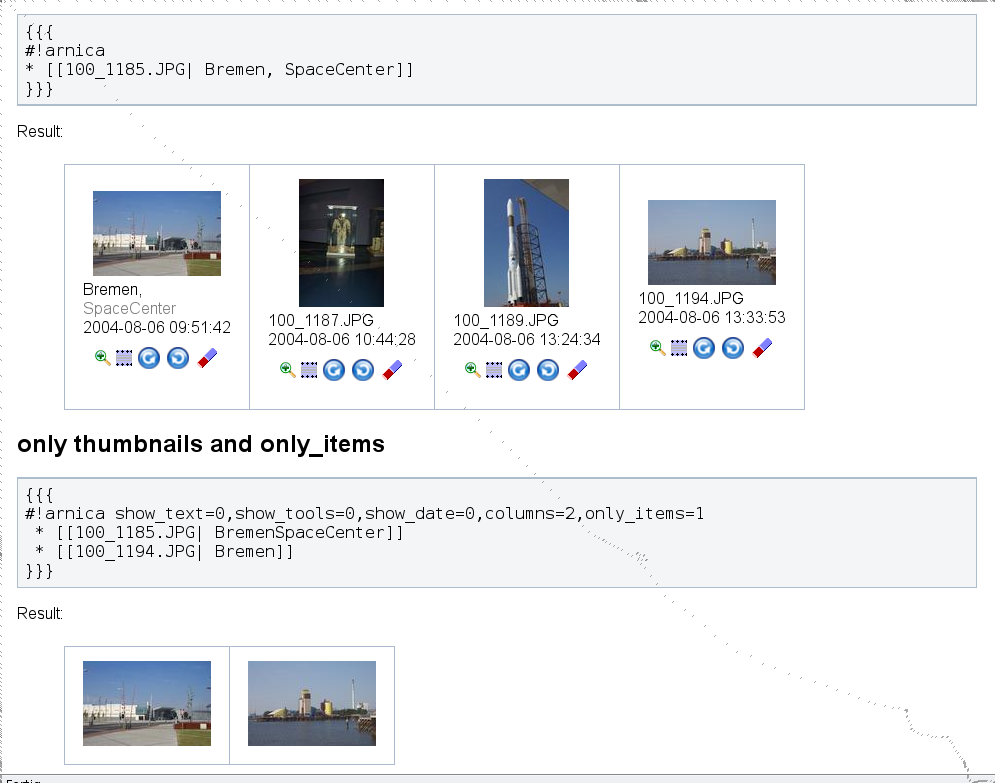This screenshot has width=995, height=783.
Task: Rotate 100_1189.JPG clockwise
Action: (519, 370)
